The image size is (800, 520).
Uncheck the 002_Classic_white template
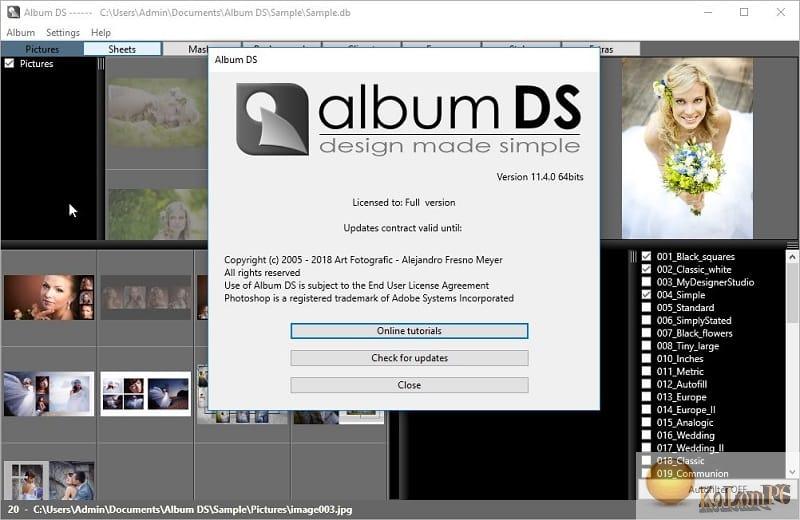(646, 269)
